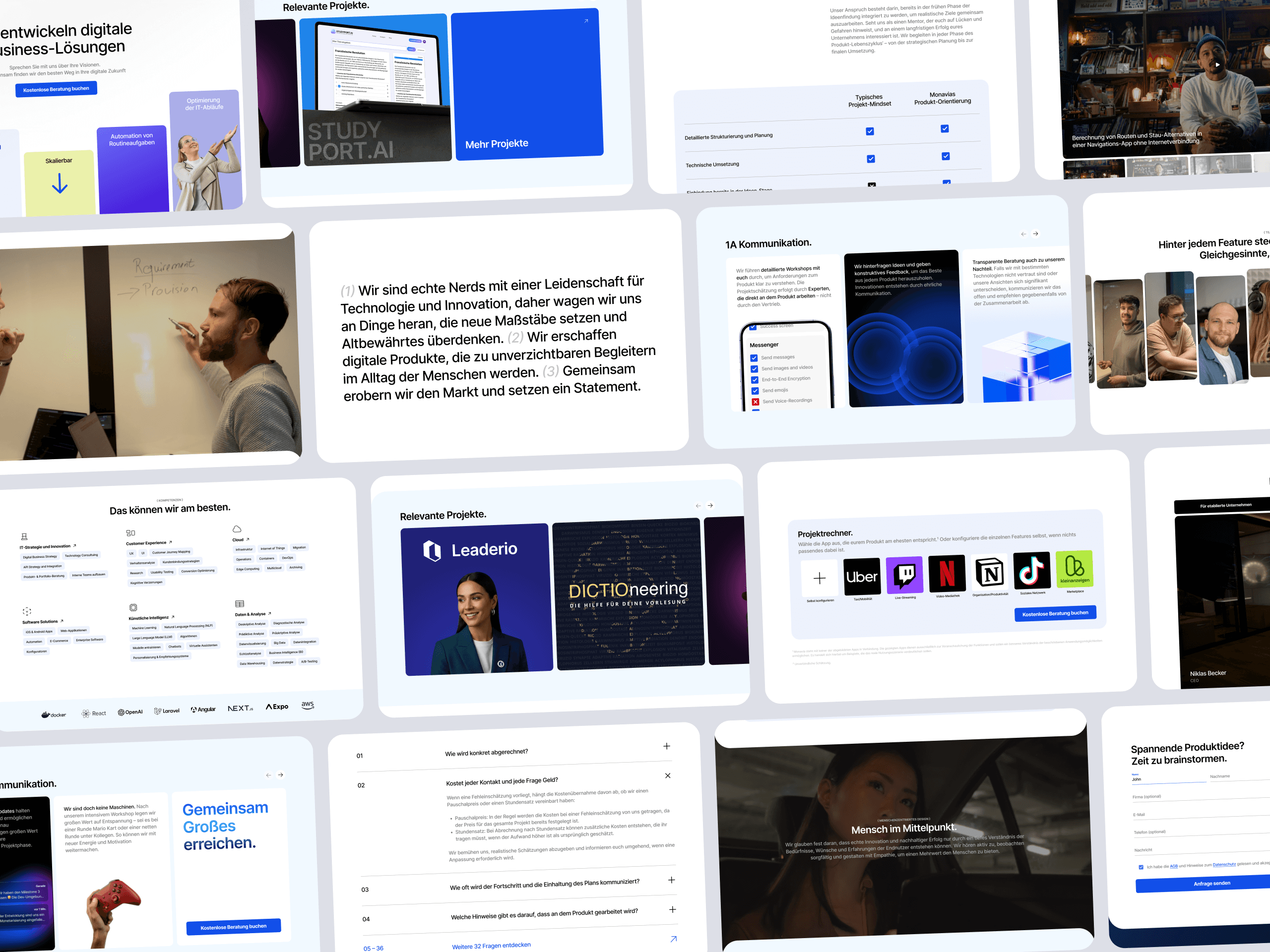Expand FAQ 03 about Fortschritt communication
The image size is (1270, 952).
(671, 880)
